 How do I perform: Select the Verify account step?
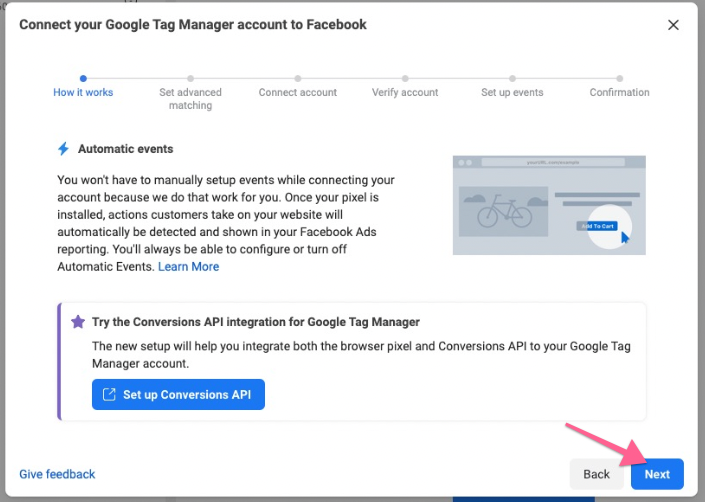[x=405, y=93]
